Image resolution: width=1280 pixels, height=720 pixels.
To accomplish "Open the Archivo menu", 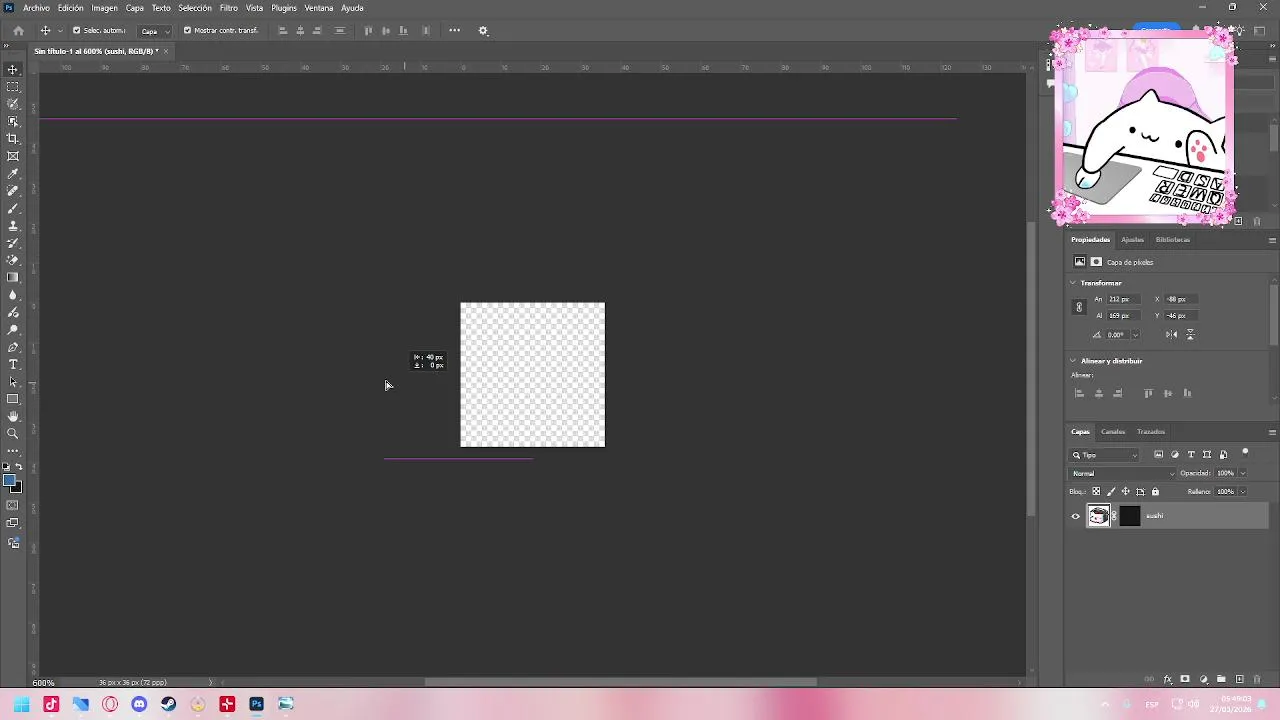I will click(36, 8).
